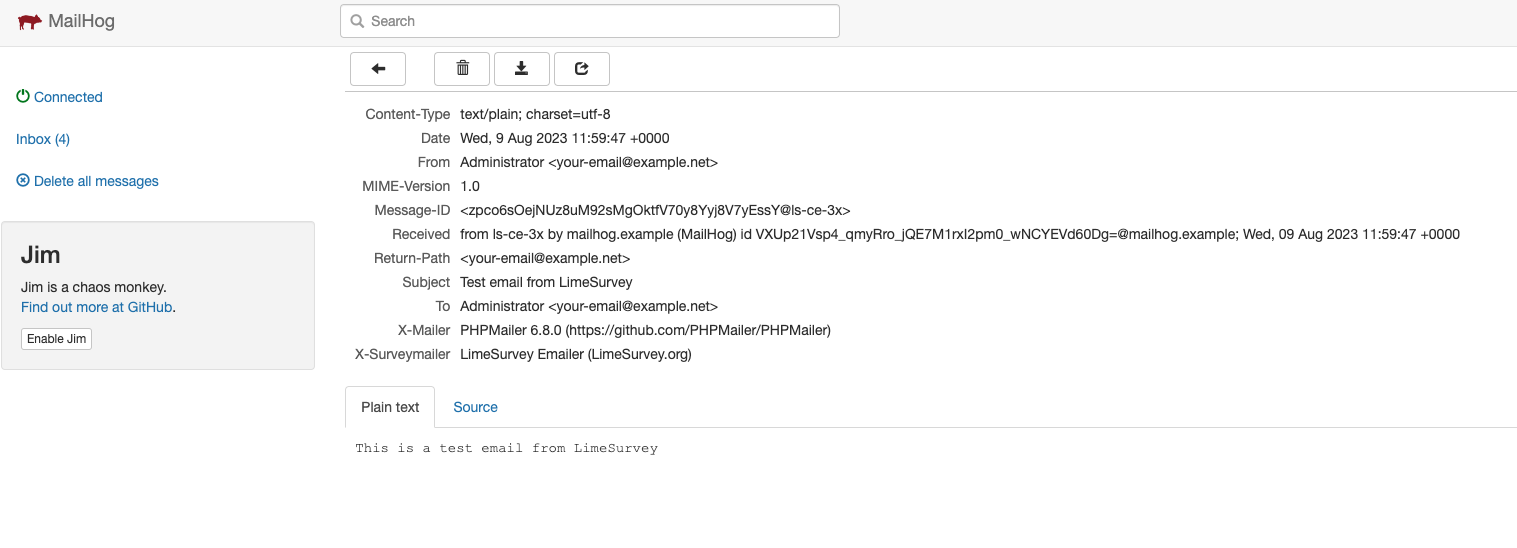
Task: Focus the Search input field
Action: coord(600,21)
